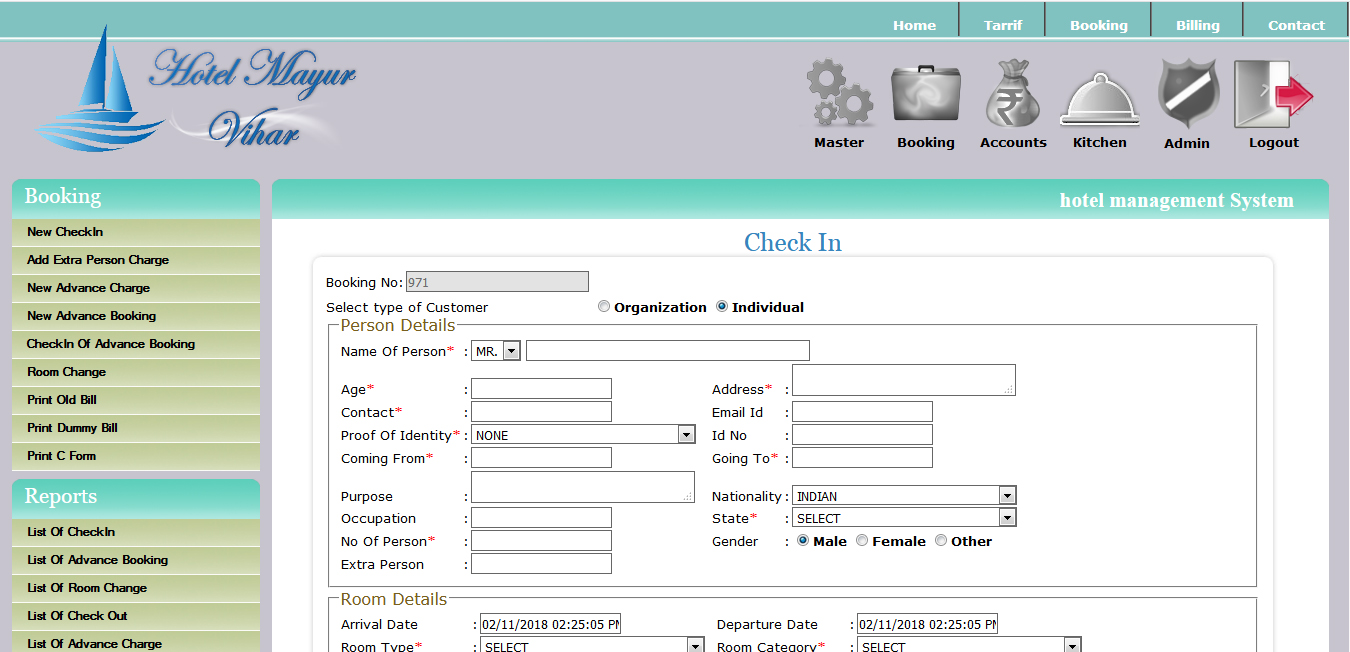This screenshot has height=652, width=1350.
Task: Open Print C Form
Action: point(136,456)
